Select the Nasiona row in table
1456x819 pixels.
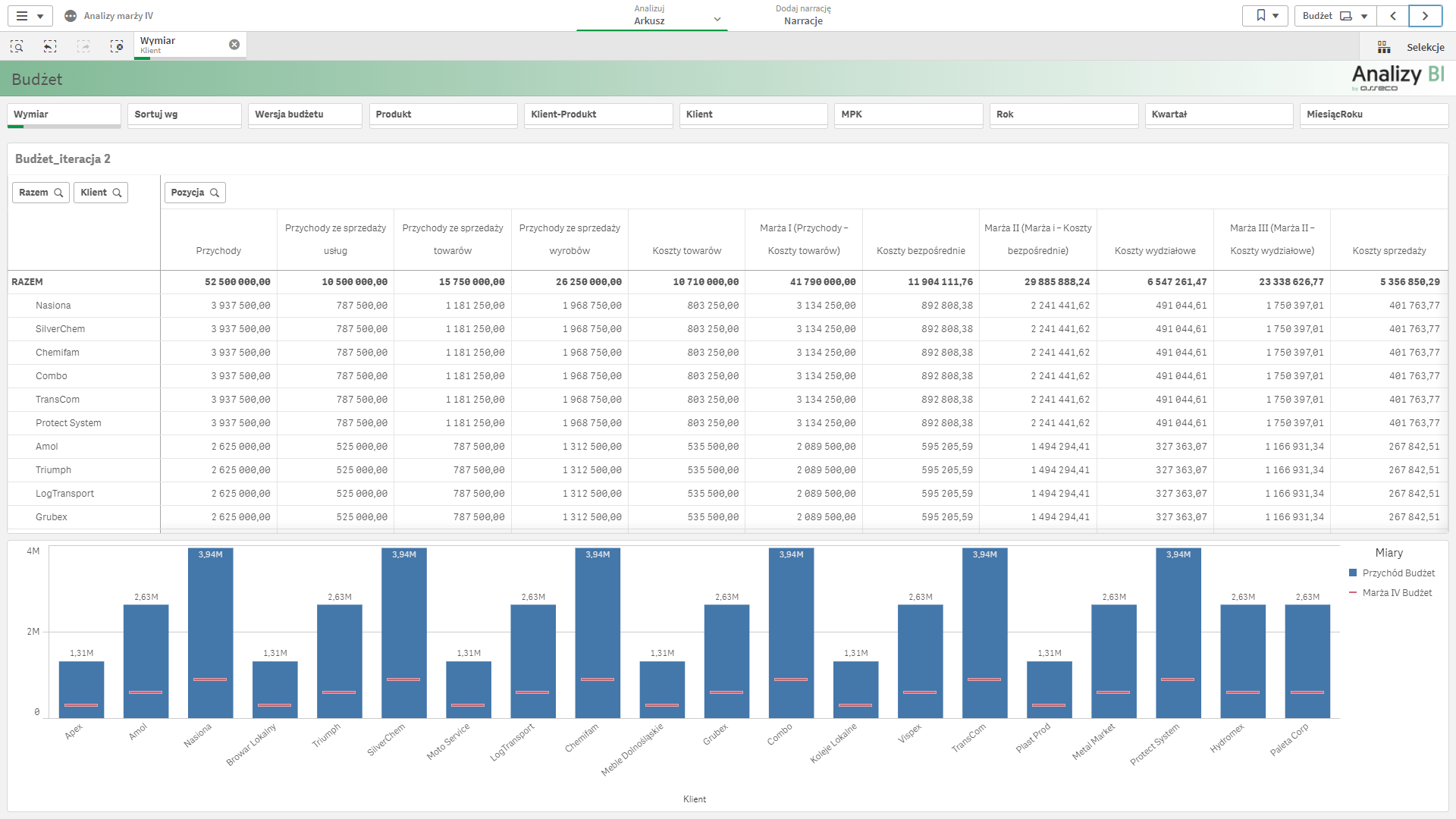[53, 306]
